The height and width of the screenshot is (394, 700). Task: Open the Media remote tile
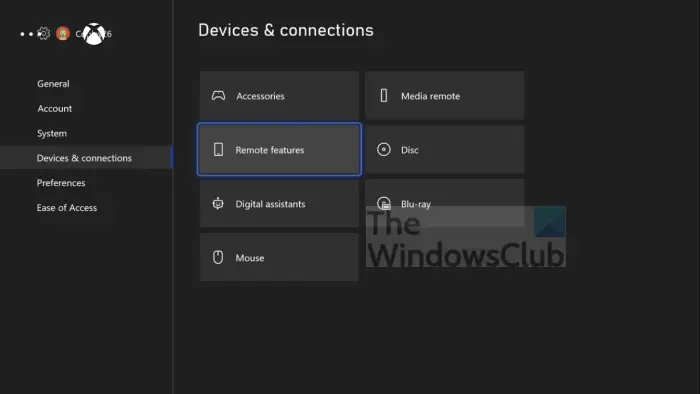click(445, 95)
